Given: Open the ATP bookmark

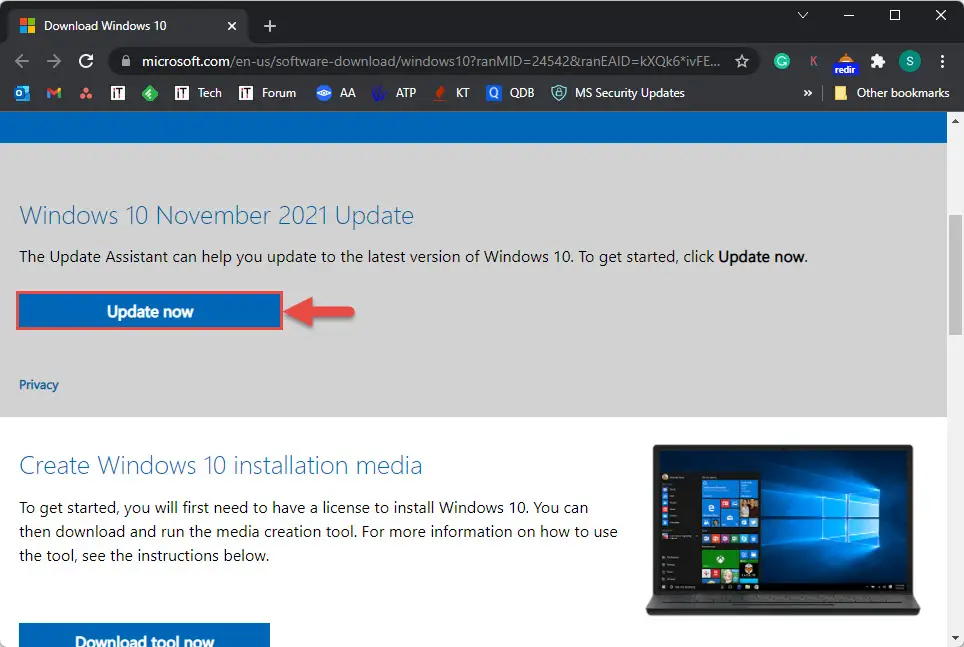Looking at the screenshot, I should (x=394, y=93).
